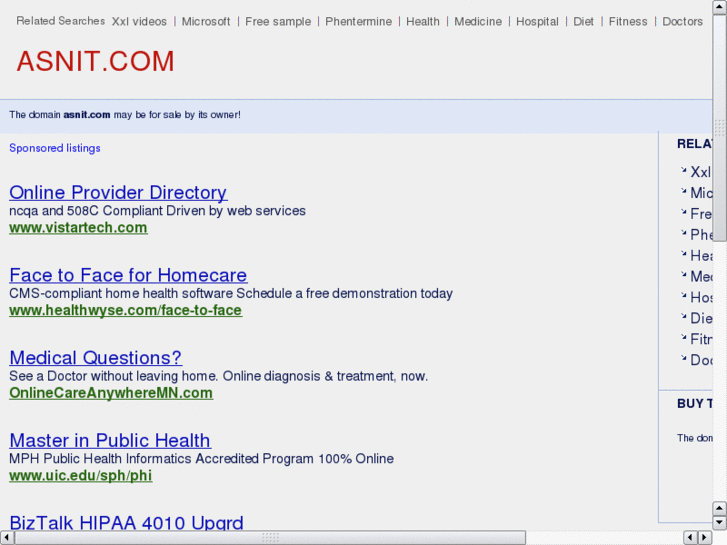Click the ncqa and 508C Compliant description text
Screen dimensions: 727x545
click(x=157, y=211)
